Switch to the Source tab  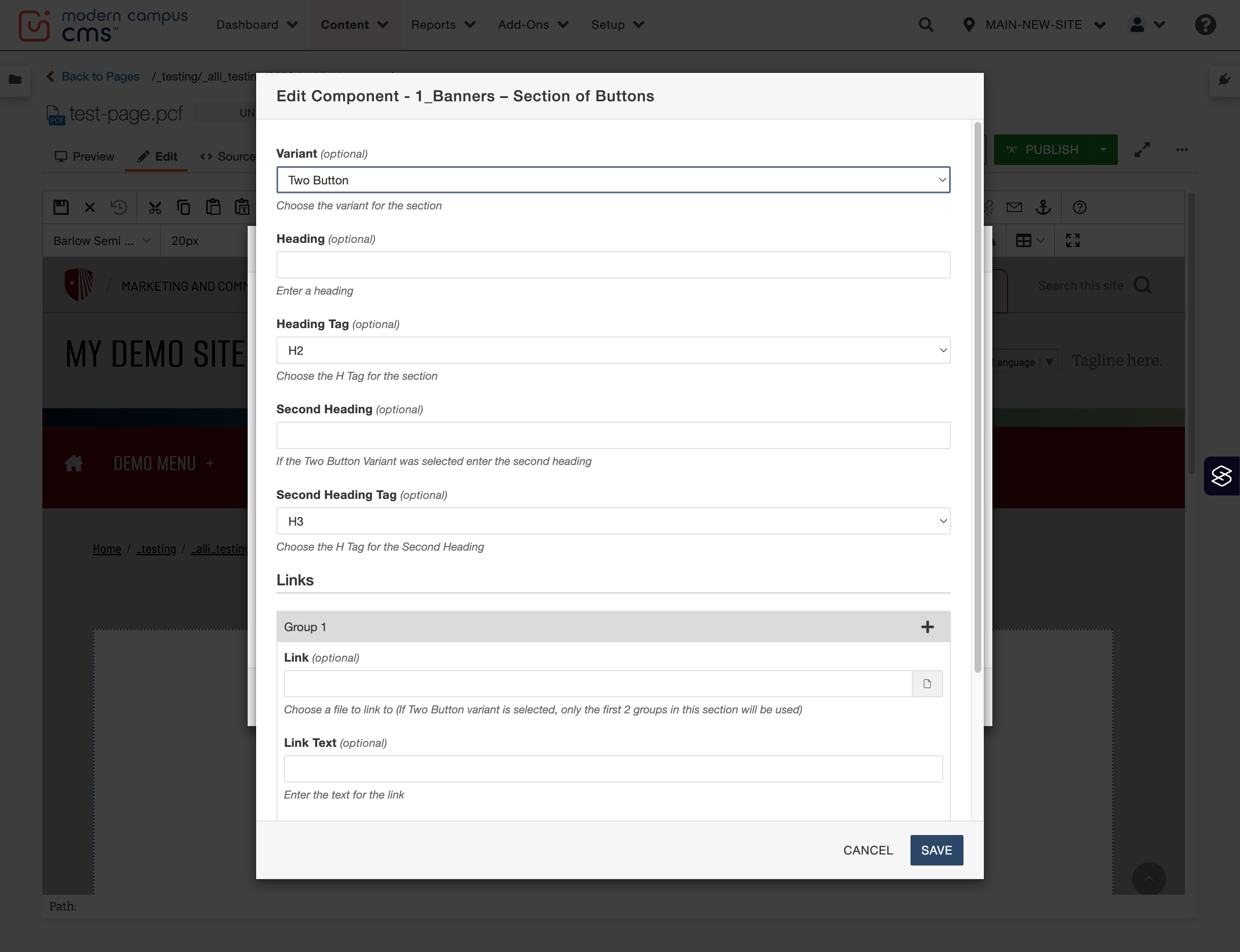pyautogui.click(x=228, y=156)
